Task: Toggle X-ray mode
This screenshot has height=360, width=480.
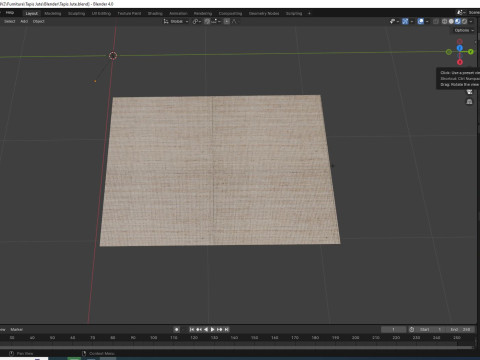Action: pyautogui.click(x=436, y=21)
